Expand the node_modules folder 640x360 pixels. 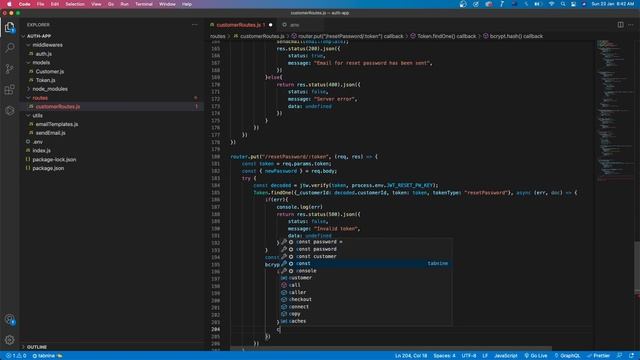click(50, 89)
